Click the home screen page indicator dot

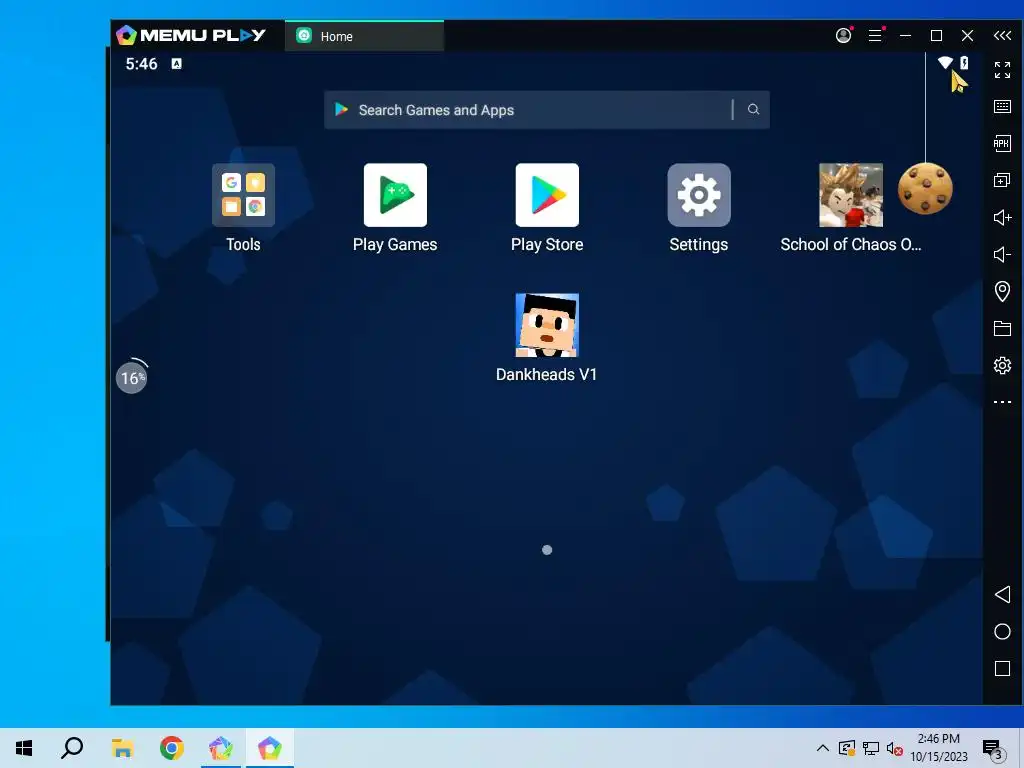pyautogui.click(x=547, y=550)
